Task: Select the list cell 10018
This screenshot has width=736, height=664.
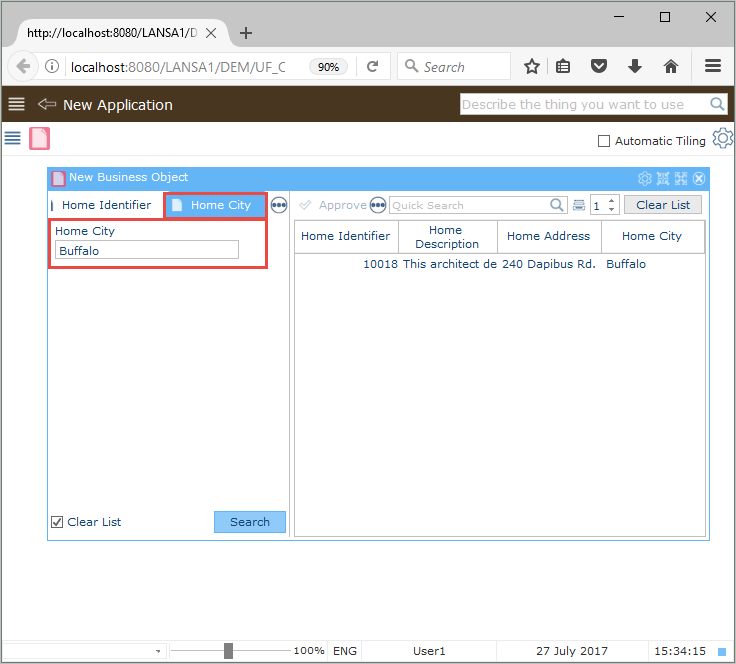Action: pos(380,264)
